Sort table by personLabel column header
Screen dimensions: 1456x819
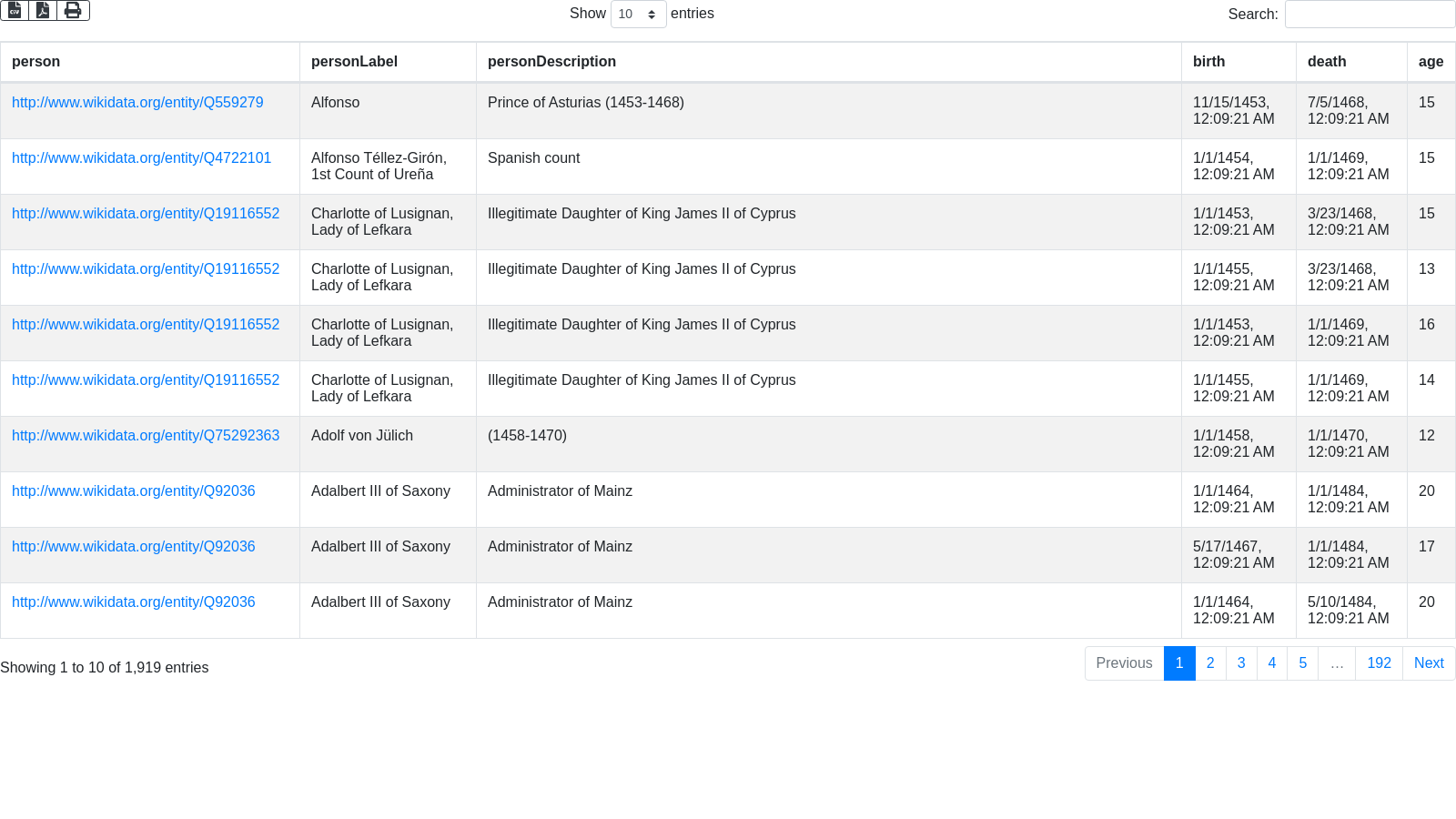354,62
